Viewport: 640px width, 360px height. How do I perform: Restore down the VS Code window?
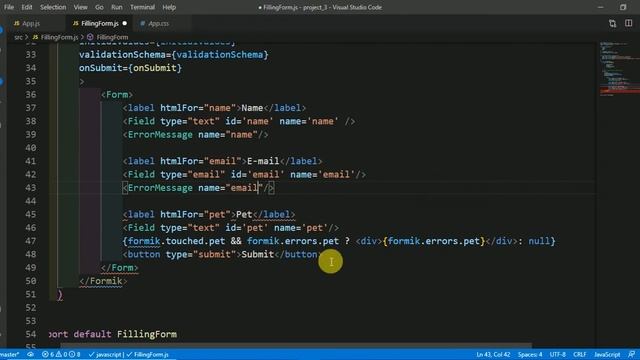click(x=623, y=7)
